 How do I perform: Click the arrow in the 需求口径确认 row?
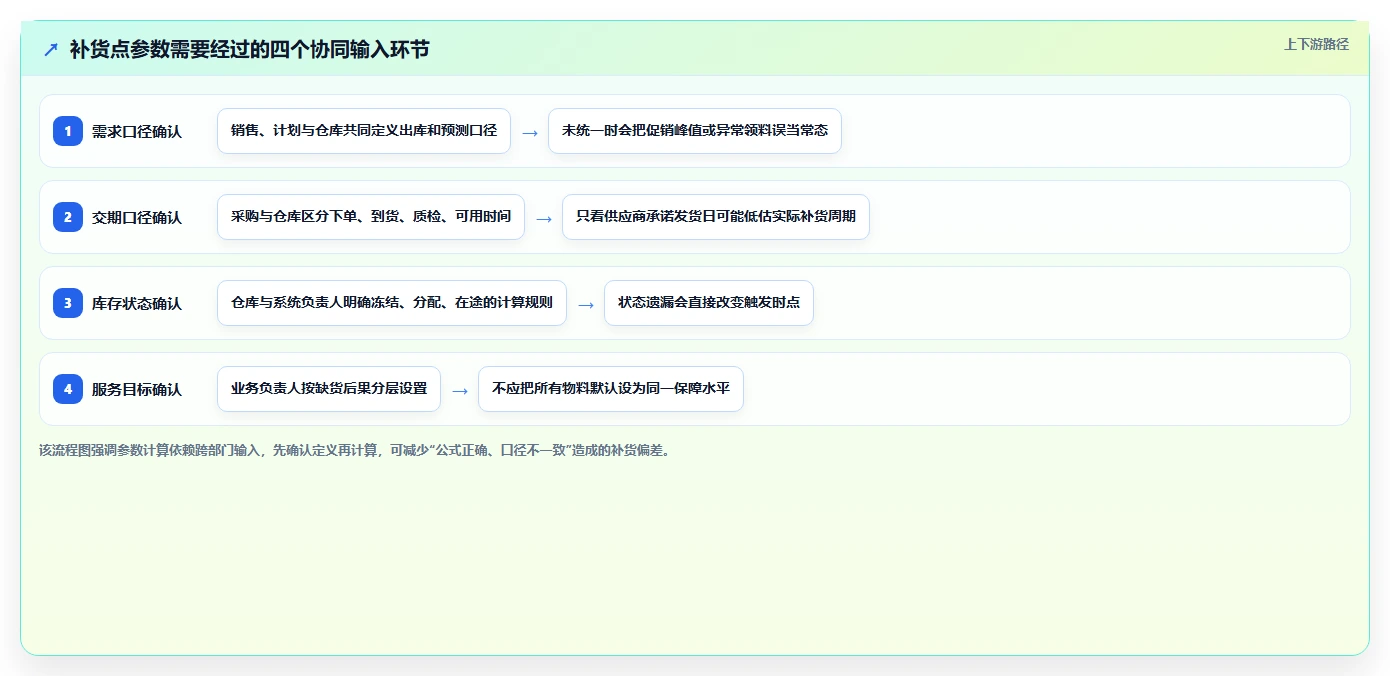pos(530,132)
